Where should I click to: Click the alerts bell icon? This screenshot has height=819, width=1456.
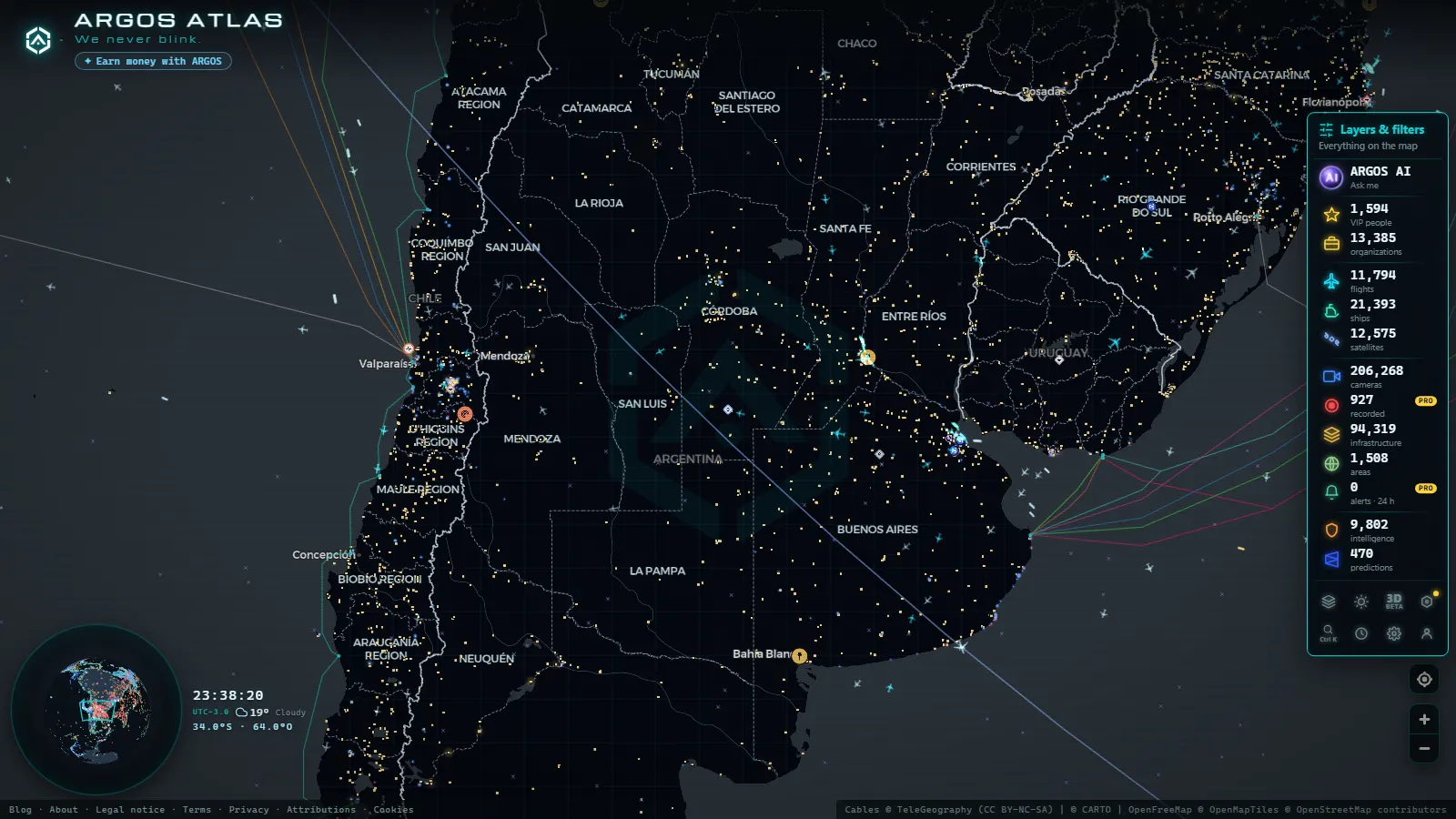tap(1331, 492)
